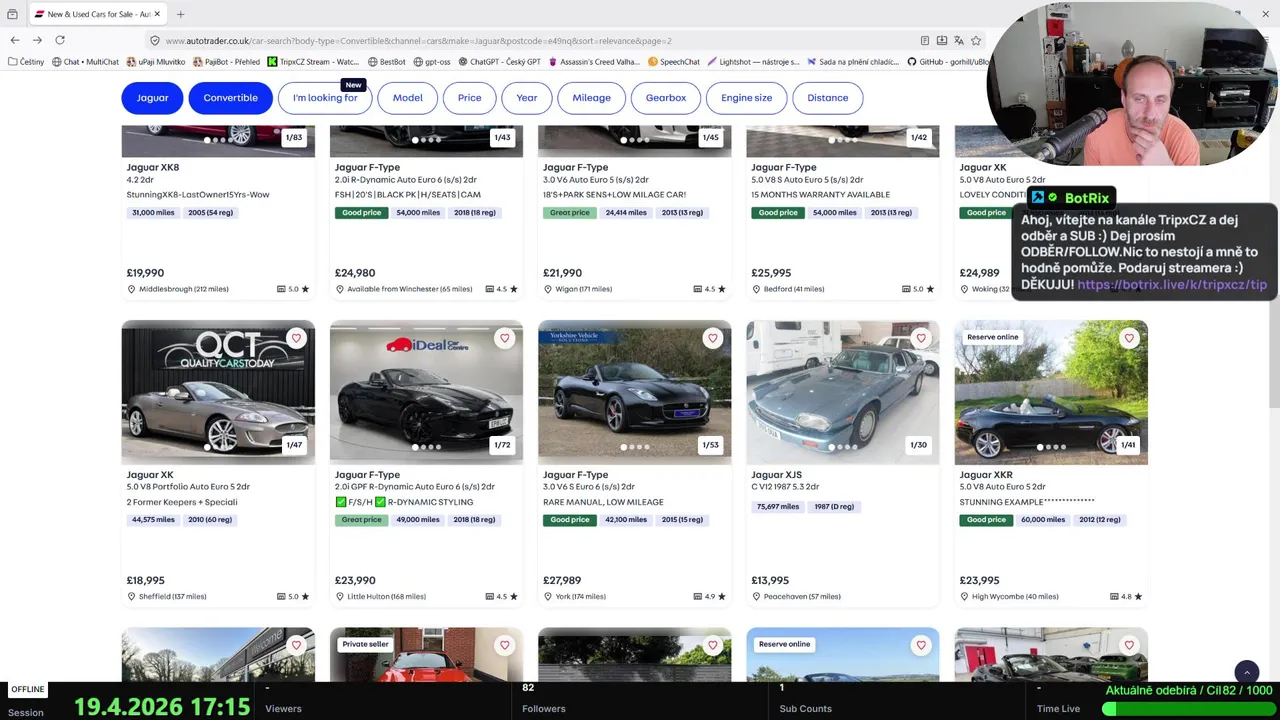
Task: Heart the bottom-row Reserve online car listing
Action: pyautogui.click(x=920, y=645)
